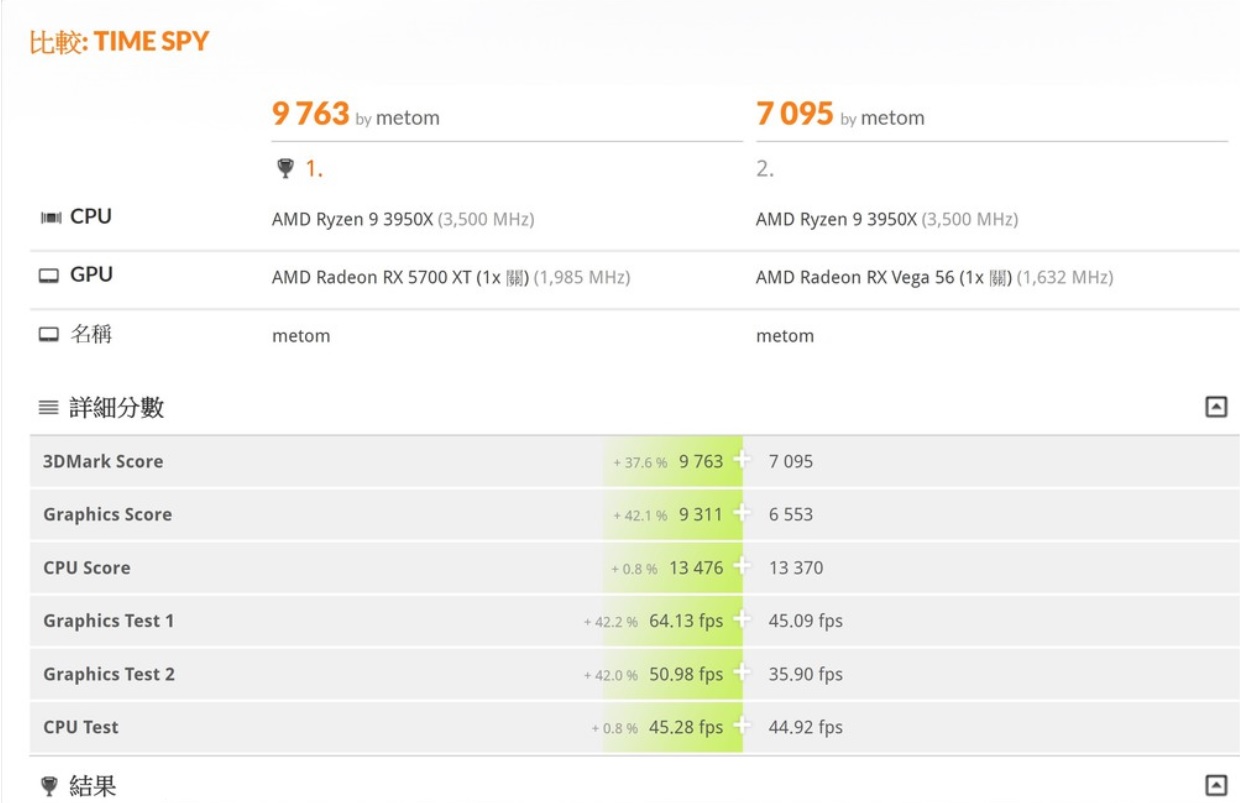Screen dimensions: 1240x803
Task: Open metom profile beside 9 763
Action: coord(408,118)
